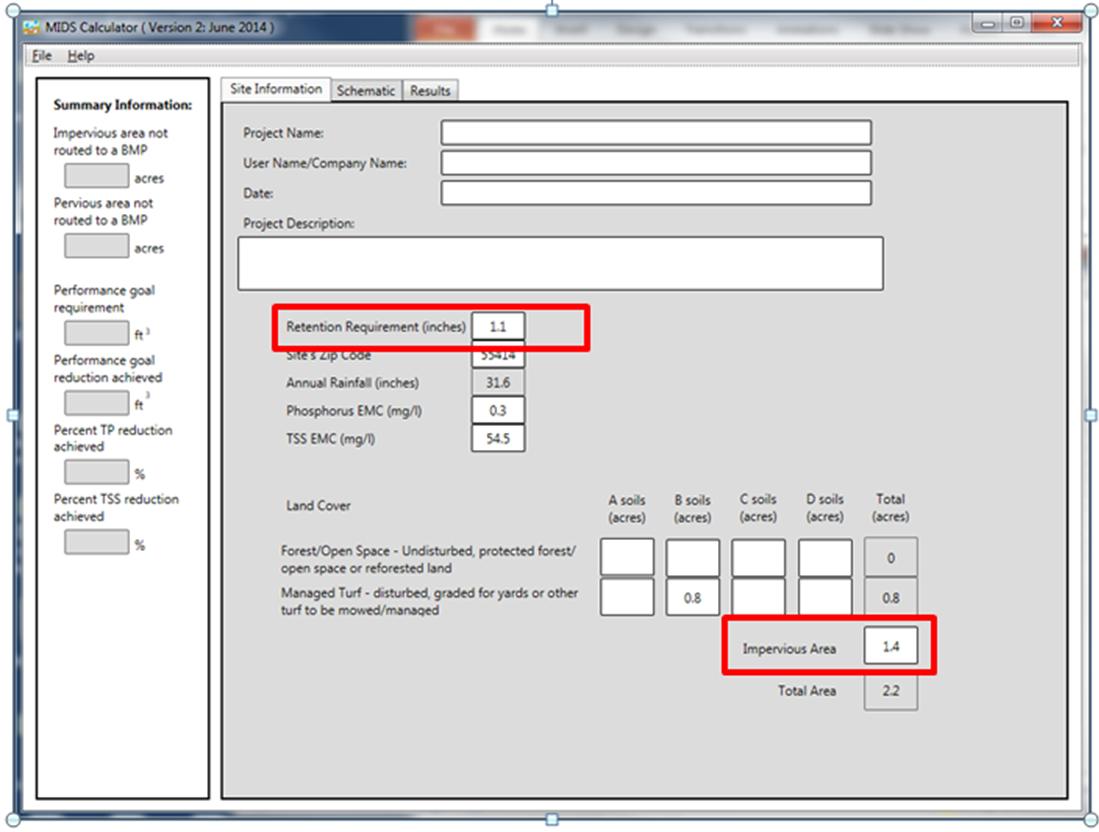
Task: Click the Project Description text box
Action: (x=560, y=263)
